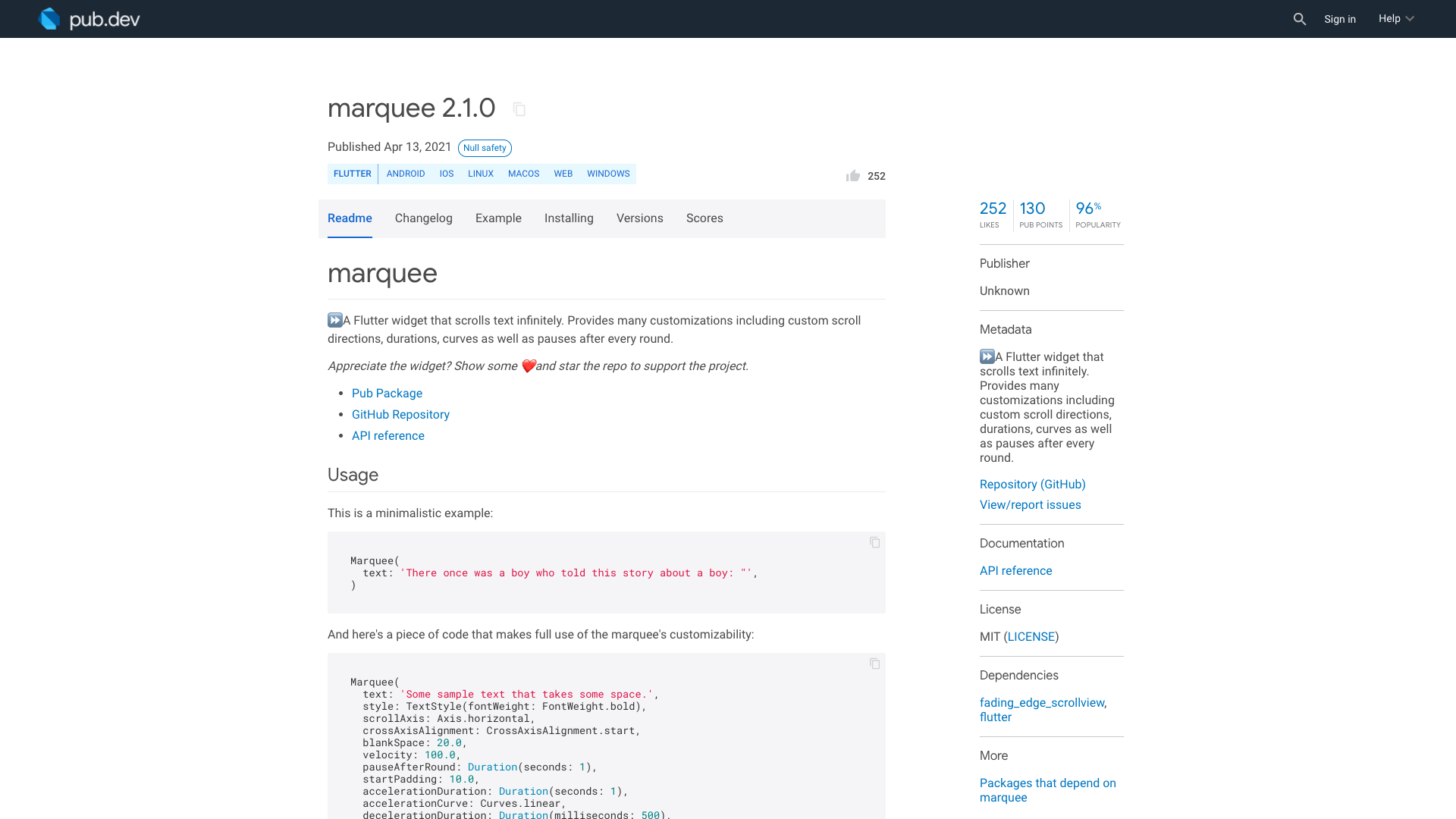Viewport: 1456px width, 819px height.
Task: Select the MACOS platform filter
Action: point(523,174)
